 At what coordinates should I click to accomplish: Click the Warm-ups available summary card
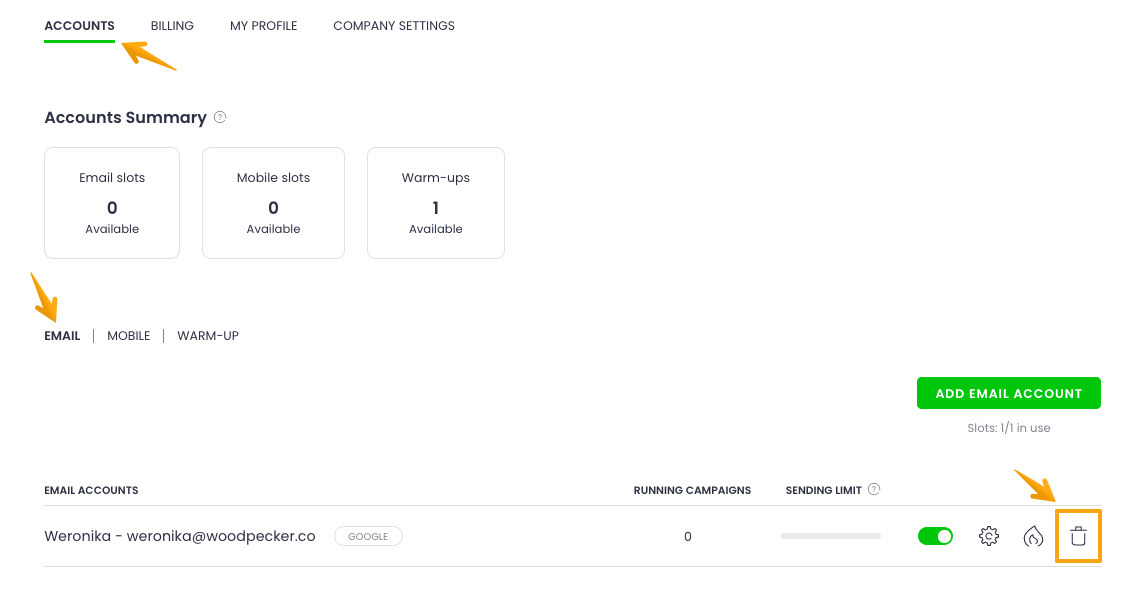click(435, 203)
